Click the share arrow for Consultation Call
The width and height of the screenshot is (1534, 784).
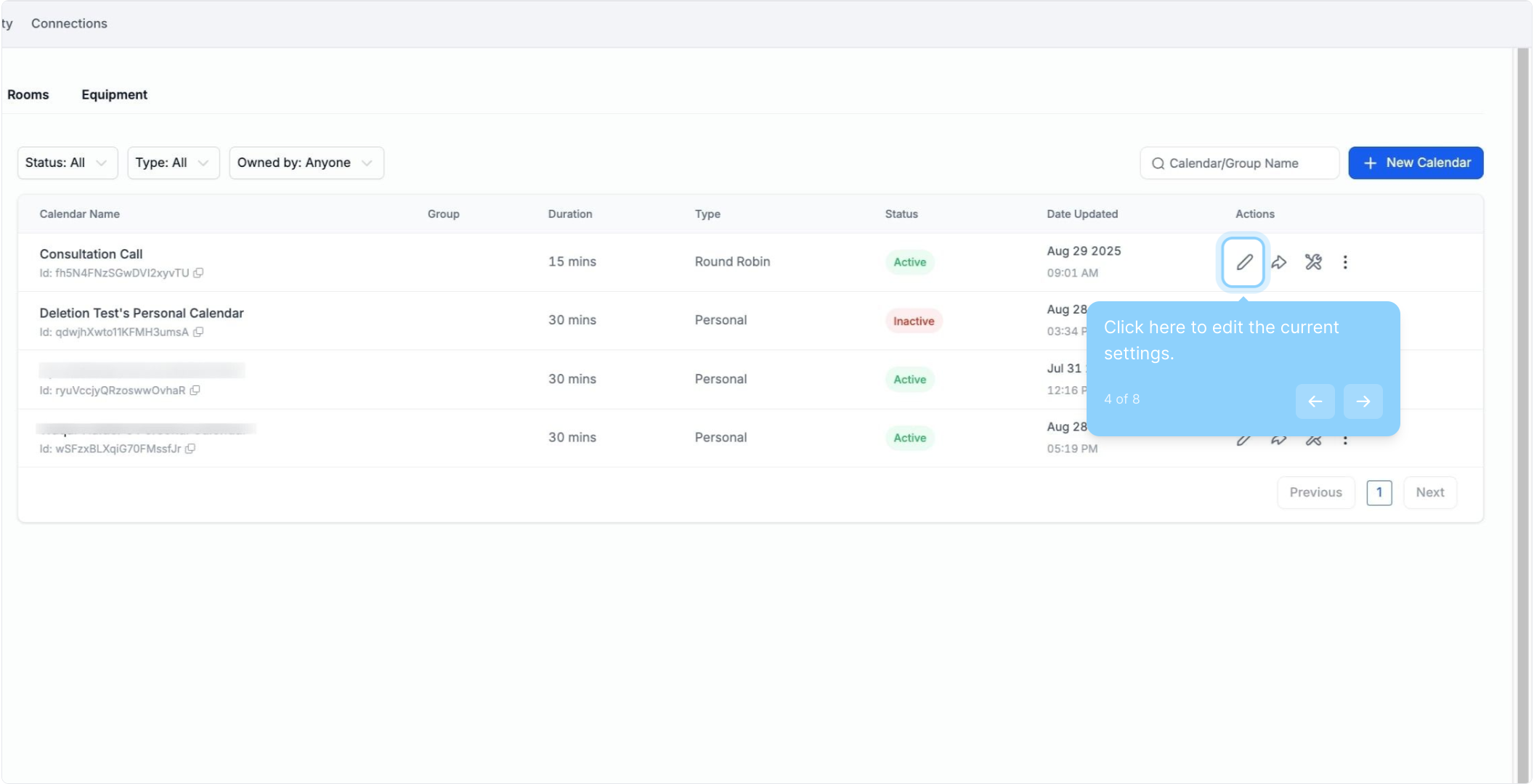[x=1279, y=262]
